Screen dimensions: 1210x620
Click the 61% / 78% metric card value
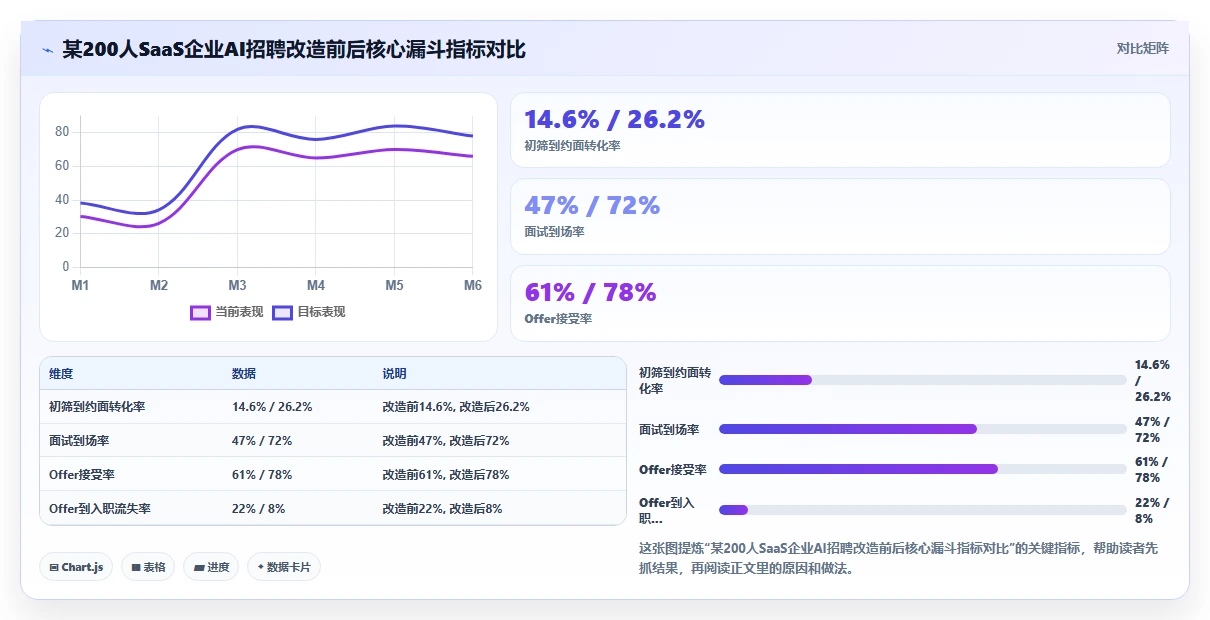(590, 292)
